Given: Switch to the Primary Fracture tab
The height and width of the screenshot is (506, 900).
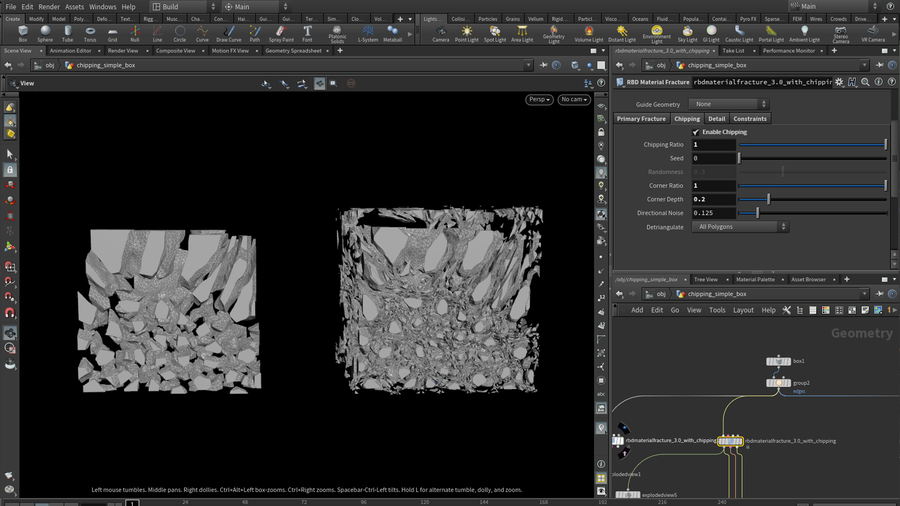Looking at the screenshot, I should [x=641, y=119].
